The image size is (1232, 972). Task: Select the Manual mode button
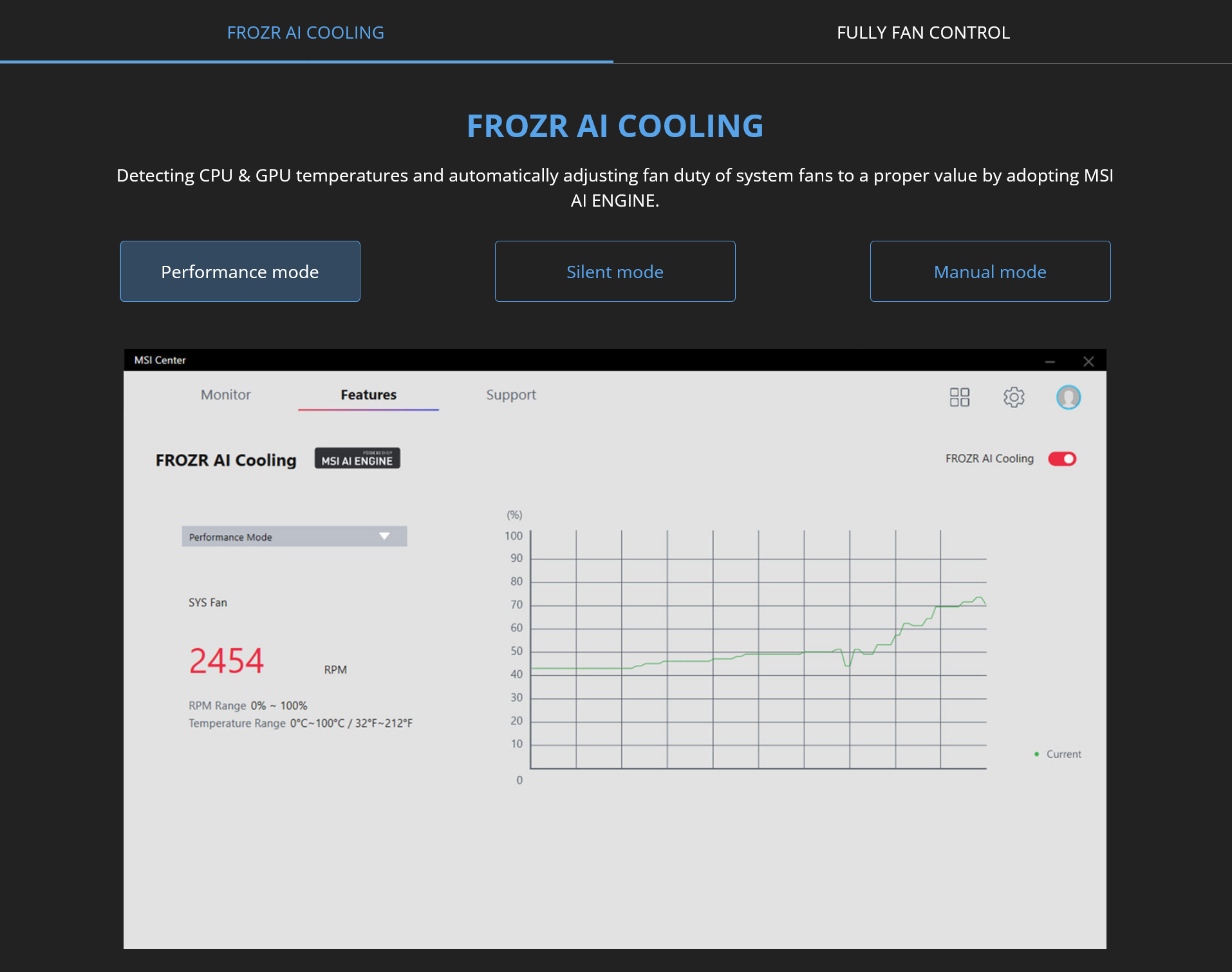click(990, 272)
